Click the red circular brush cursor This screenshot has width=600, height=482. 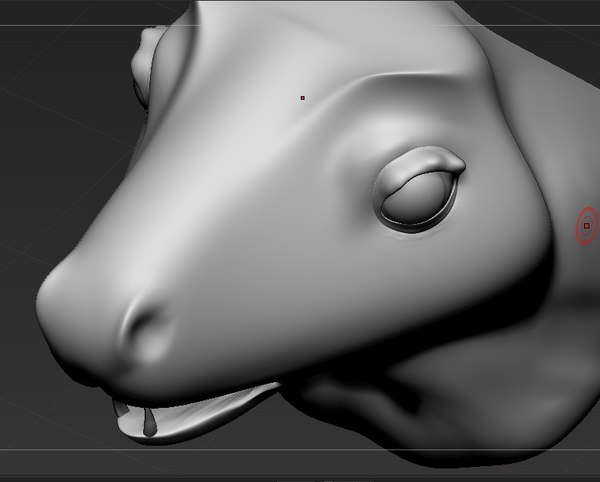point(586,226)
